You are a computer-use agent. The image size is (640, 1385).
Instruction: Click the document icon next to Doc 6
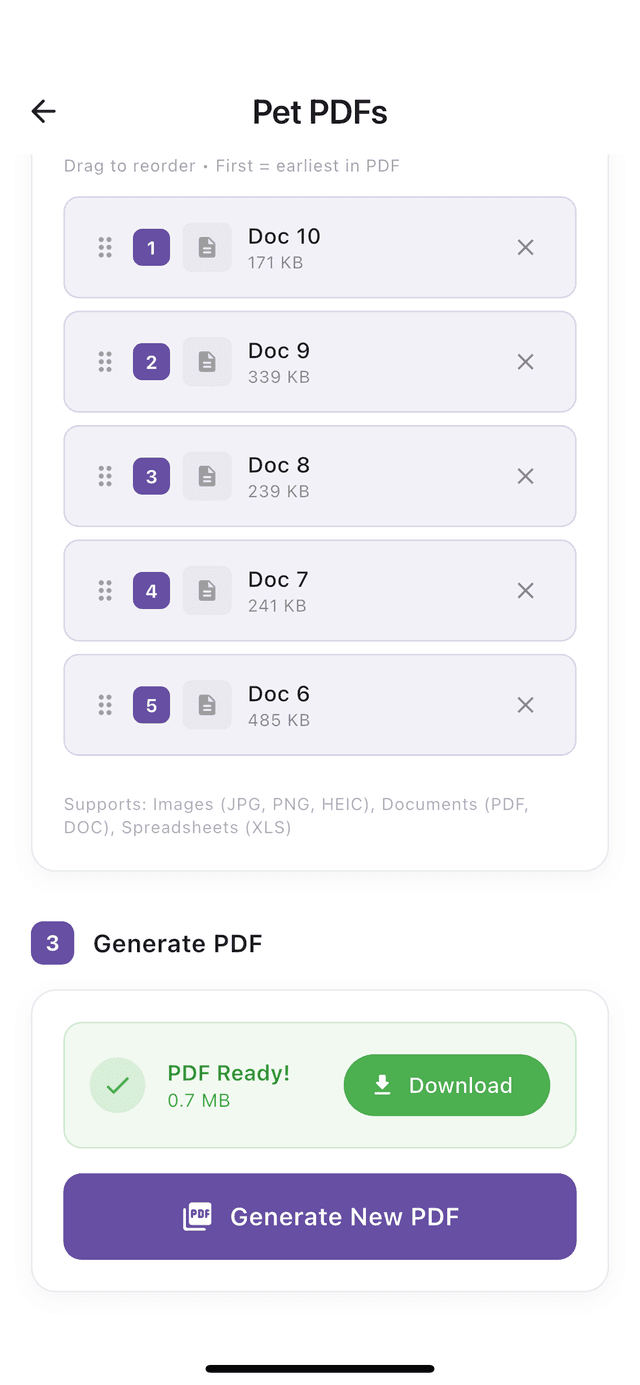coord(206,705)
